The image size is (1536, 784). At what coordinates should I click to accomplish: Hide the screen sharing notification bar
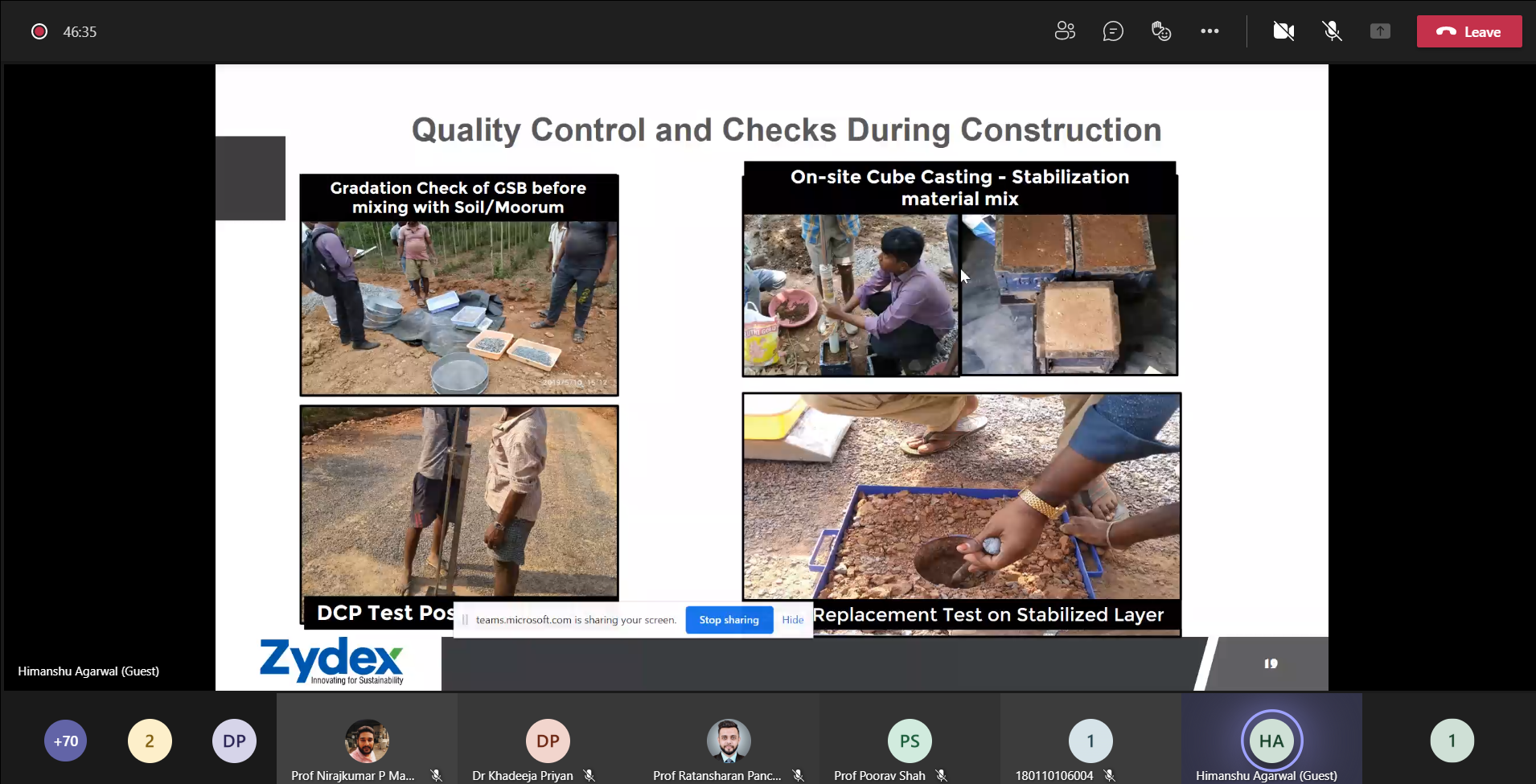792,620
